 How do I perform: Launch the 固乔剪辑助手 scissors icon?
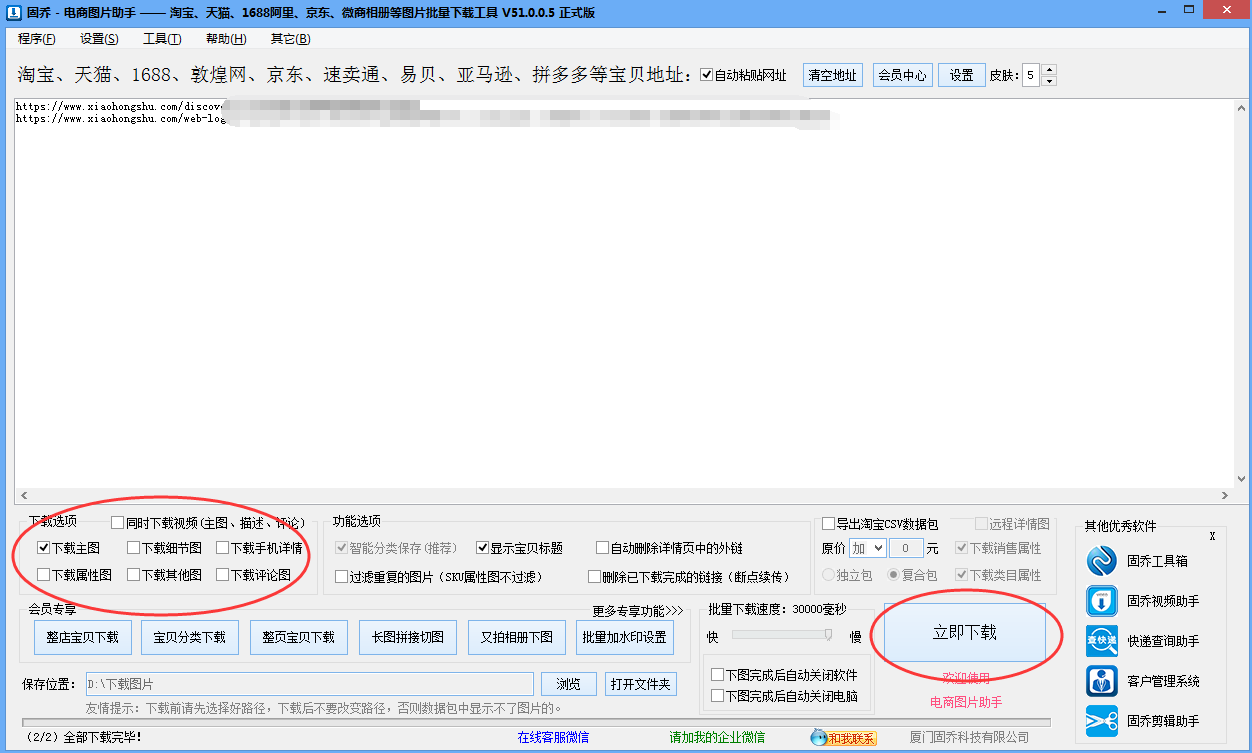1102,721
